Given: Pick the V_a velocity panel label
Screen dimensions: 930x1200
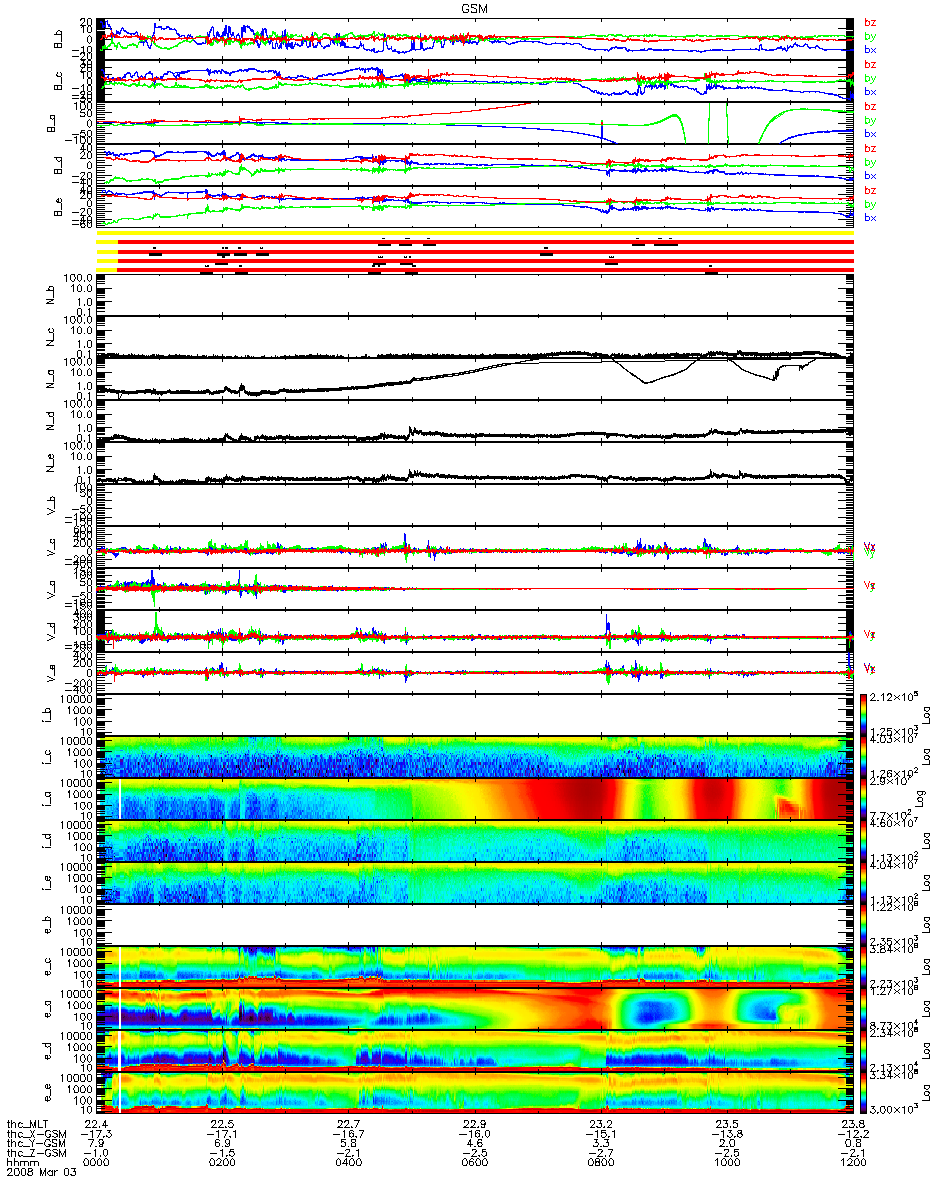Looking at the screenshot, I should [x=52, y=588].
